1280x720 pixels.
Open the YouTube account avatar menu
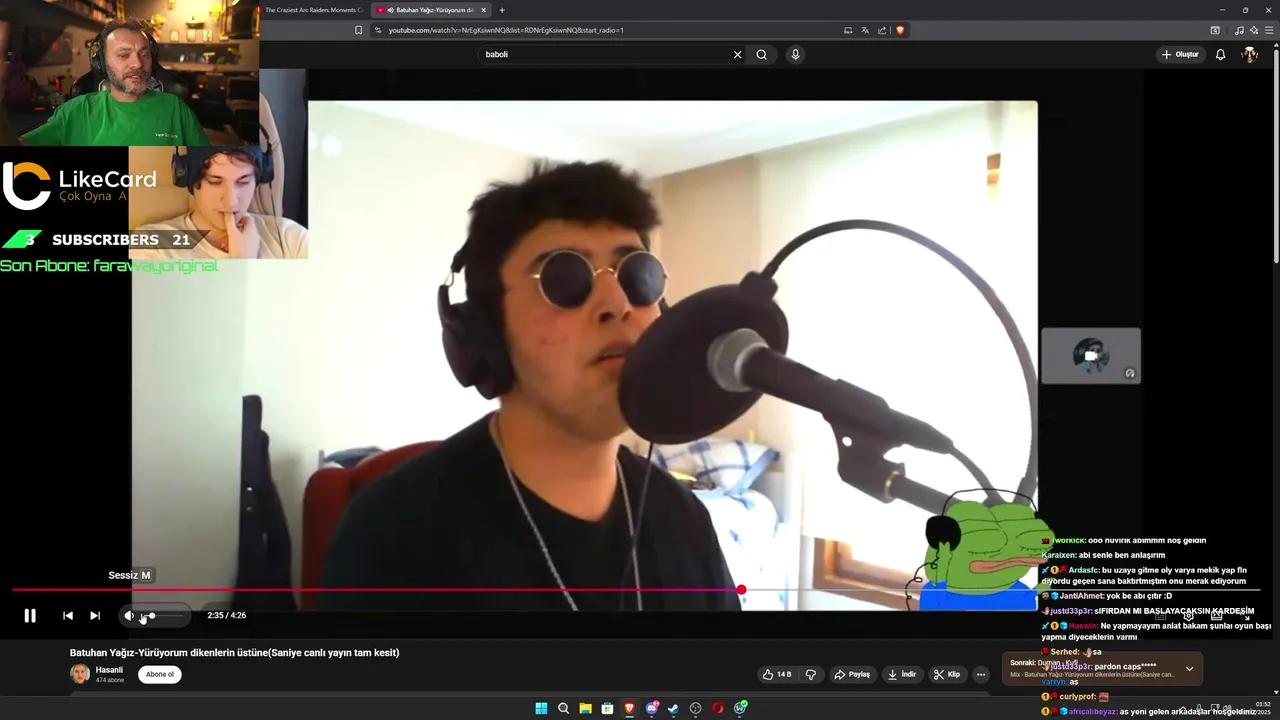coord(1249,55)
